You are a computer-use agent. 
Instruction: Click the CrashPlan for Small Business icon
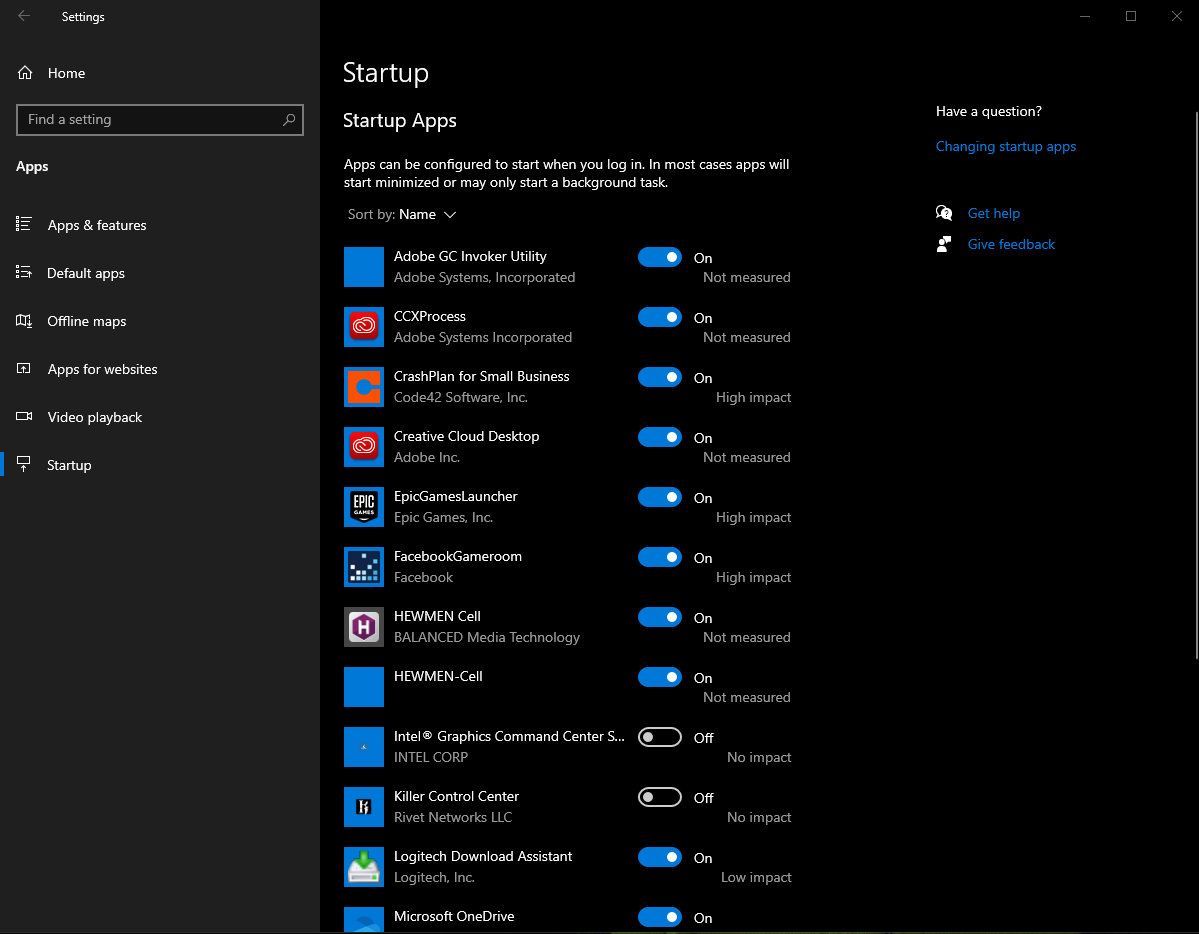coord(363,387)
